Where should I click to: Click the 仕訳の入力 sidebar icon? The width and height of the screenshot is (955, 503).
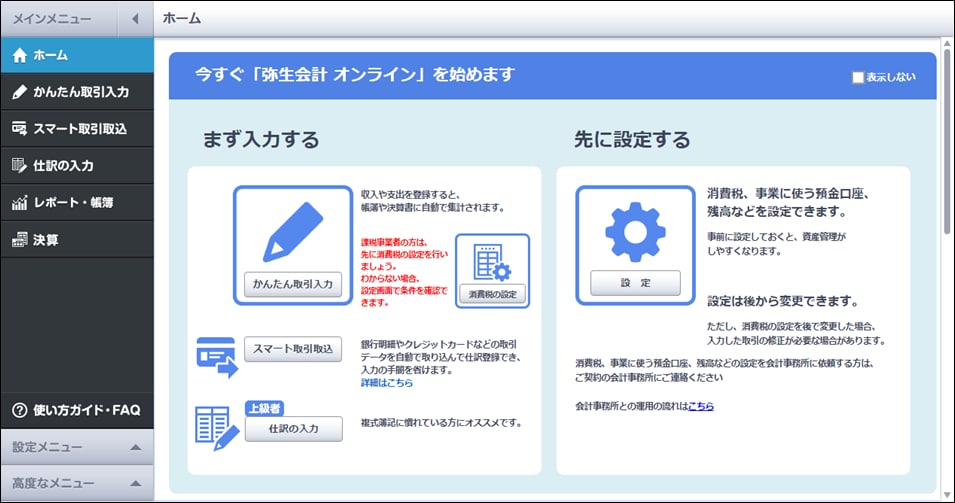click(19, 166)
